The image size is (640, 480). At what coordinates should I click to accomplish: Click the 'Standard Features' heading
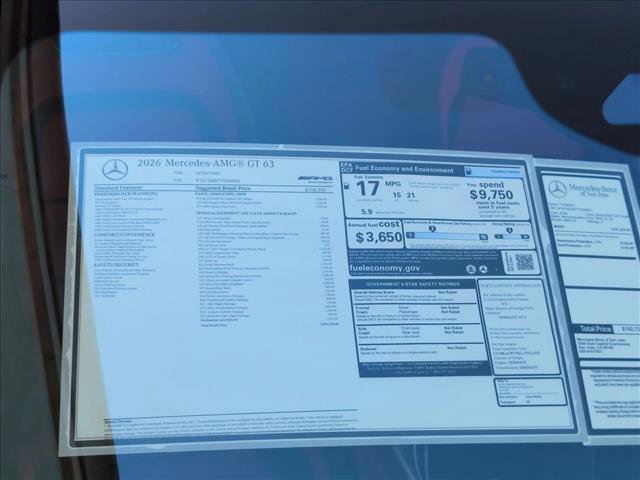tap(118, 188)
